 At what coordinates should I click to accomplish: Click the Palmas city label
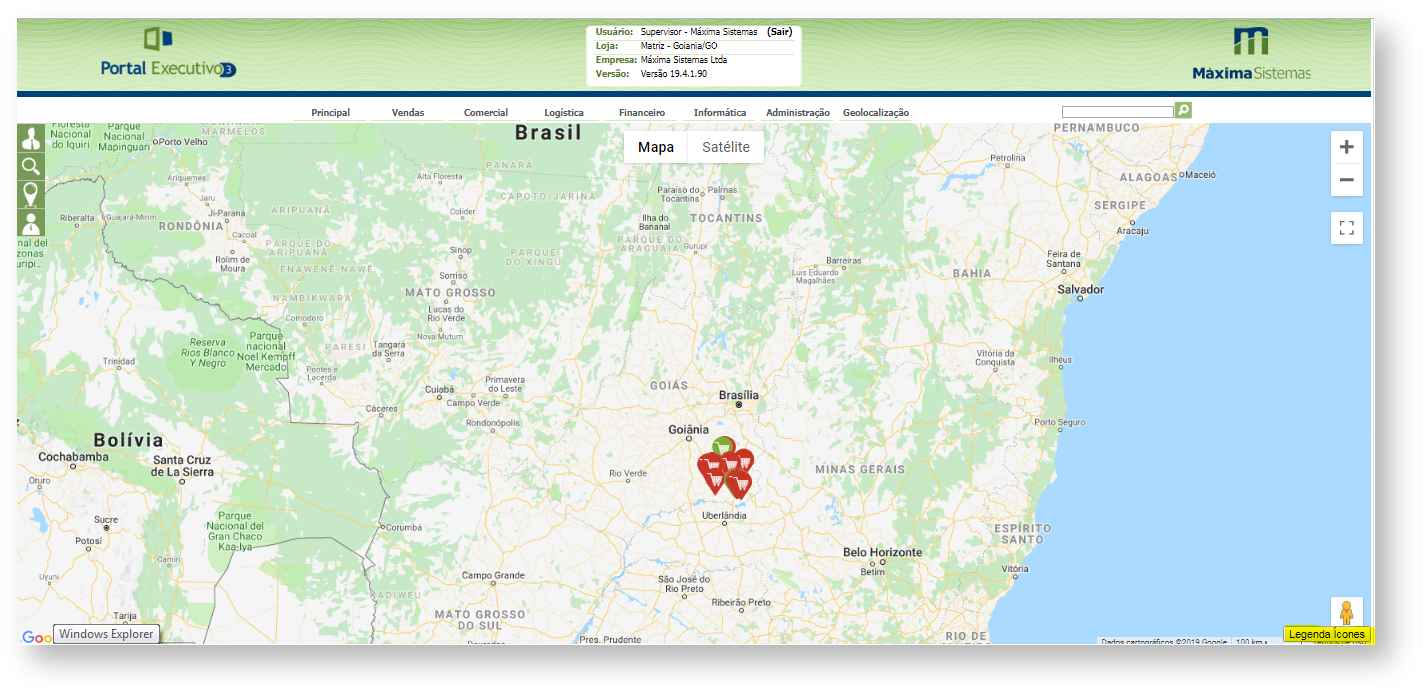coord(722,190)
